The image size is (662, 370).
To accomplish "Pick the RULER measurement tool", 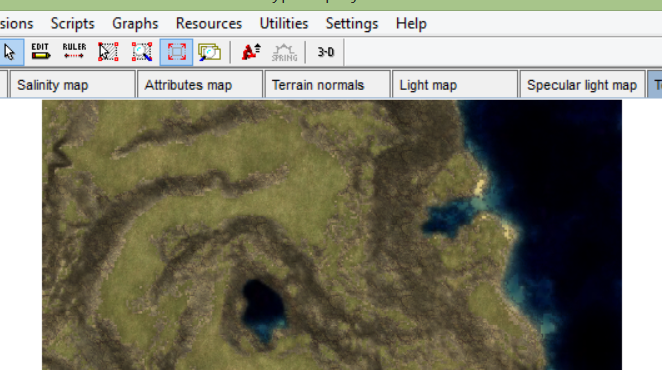I will pyautogui.click(x=74, y=52).
